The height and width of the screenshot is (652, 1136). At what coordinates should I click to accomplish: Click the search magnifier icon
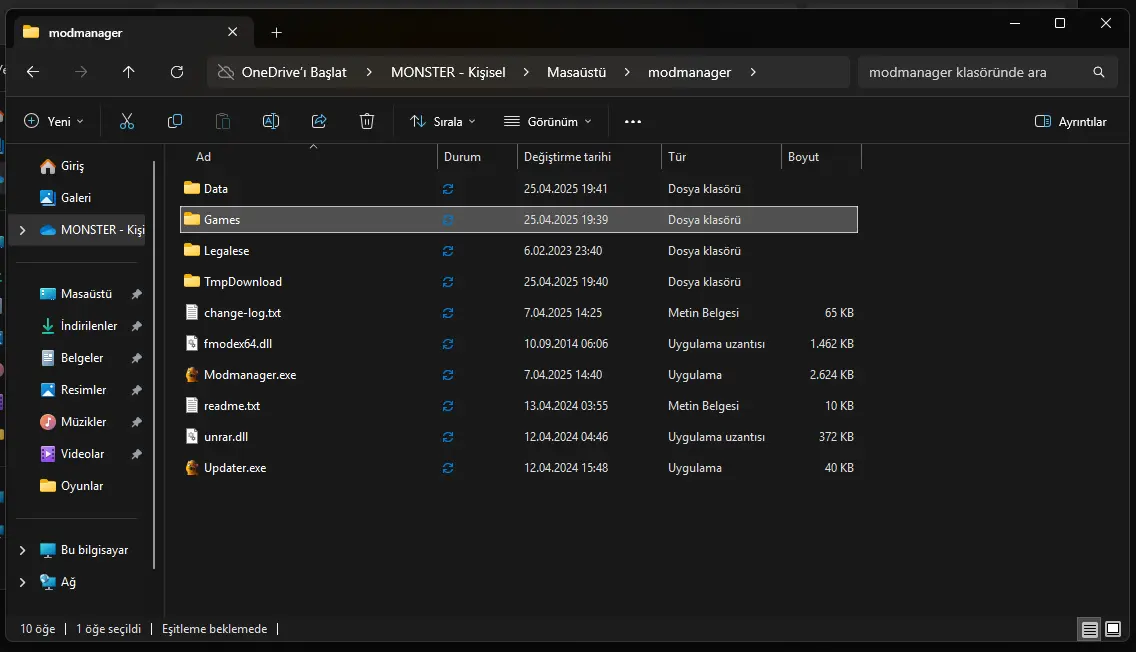[1099, 72]
